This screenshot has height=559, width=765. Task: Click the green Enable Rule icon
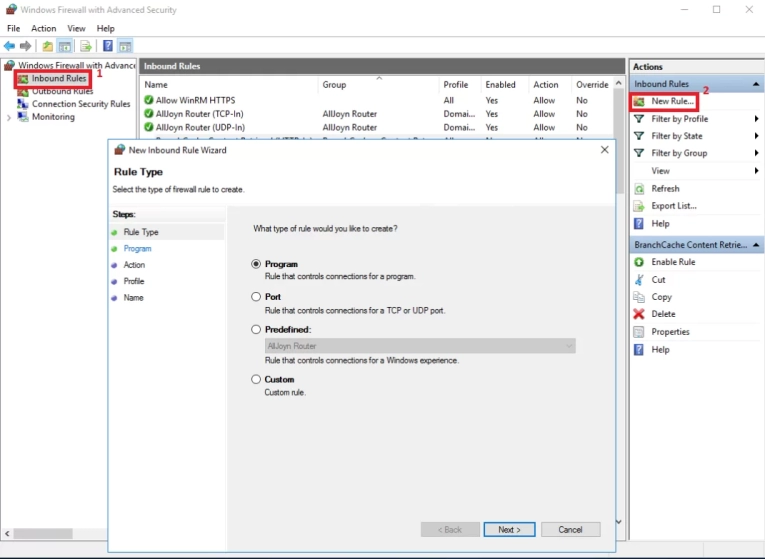(x=640, y=262)
